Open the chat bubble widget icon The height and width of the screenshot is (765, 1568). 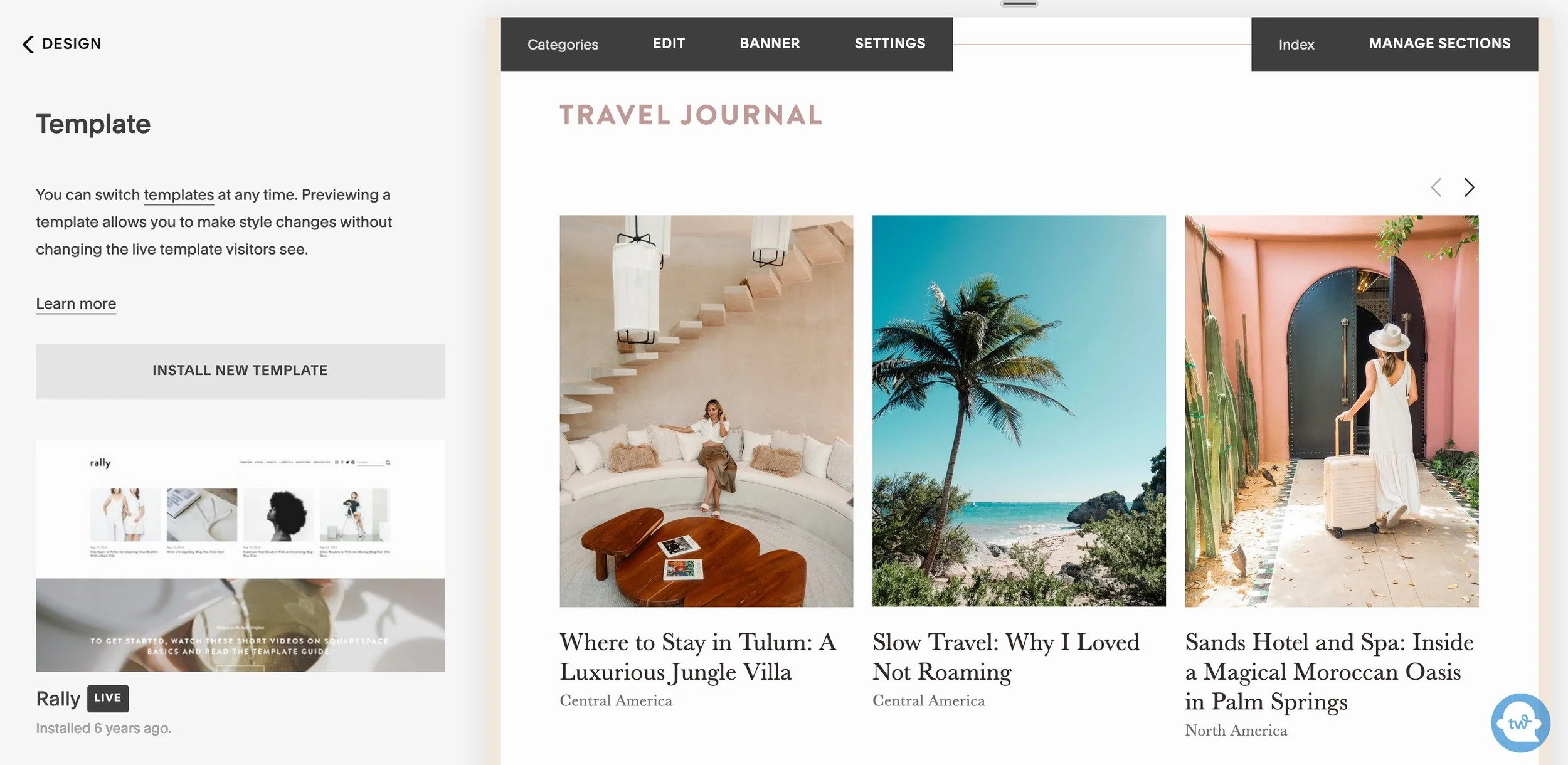[1520, 722]
